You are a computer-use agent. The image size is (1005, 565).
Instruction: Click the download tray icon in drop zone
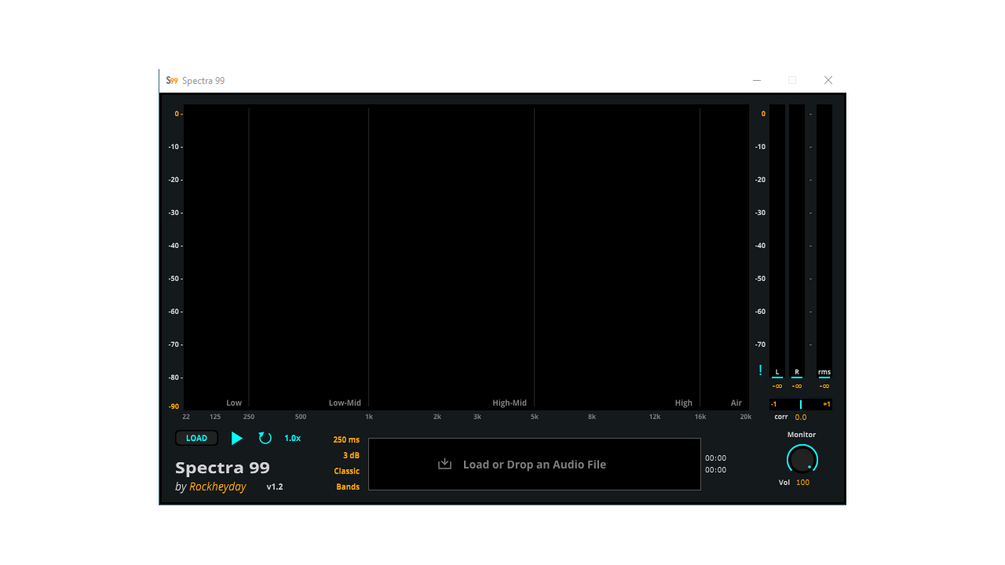(445, 464)
